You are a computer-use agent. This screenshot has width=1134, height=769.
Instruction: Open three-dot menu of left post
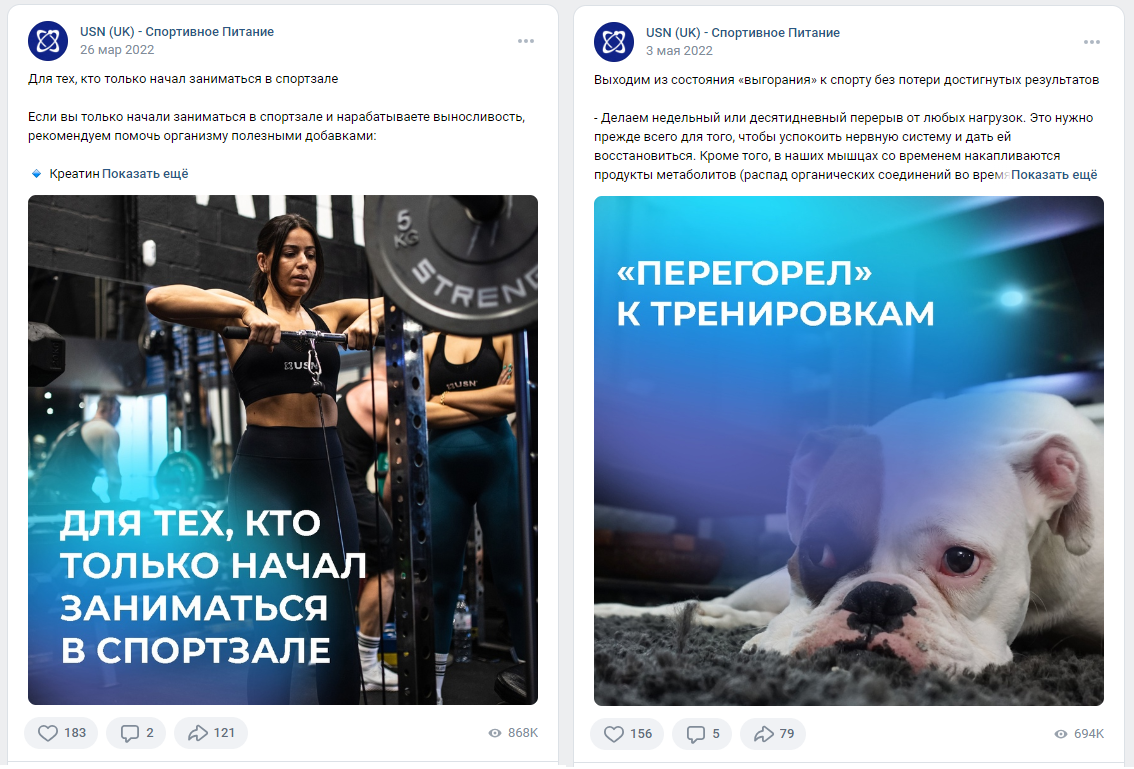pyautogui.click(x=526, y=41)
